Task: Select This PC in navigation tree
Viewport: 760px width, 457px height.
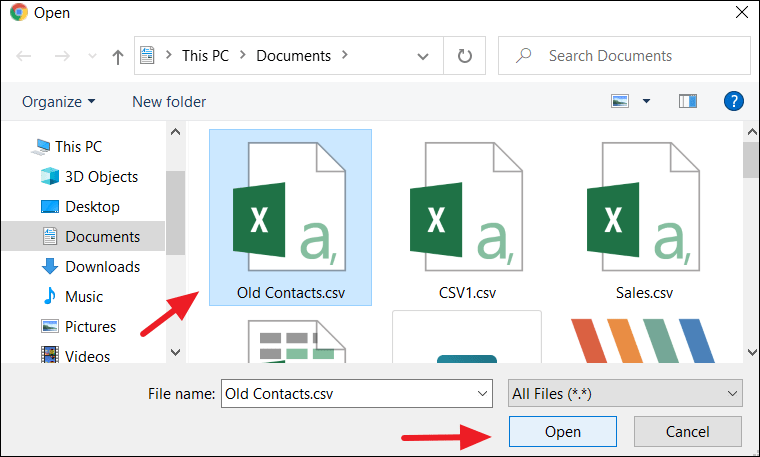Action: pyautogui.click(x=79, y=147)
